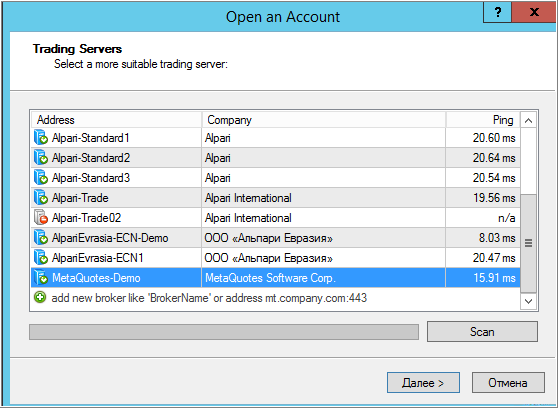Click the 20.47 ms ping value
This screenshot has height=408, width=558.
click(x=494, y=258)
